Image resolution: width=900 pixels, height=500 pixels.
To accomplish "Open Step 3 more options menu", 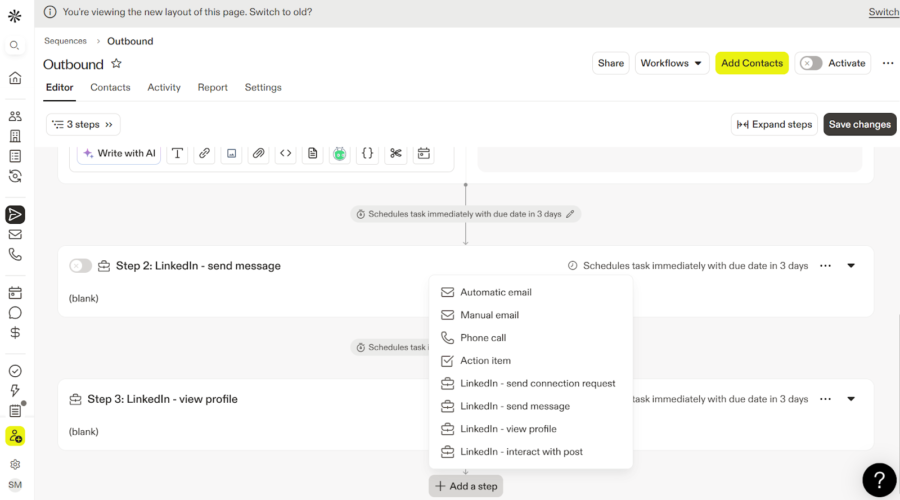I will [x=825, y=399].
